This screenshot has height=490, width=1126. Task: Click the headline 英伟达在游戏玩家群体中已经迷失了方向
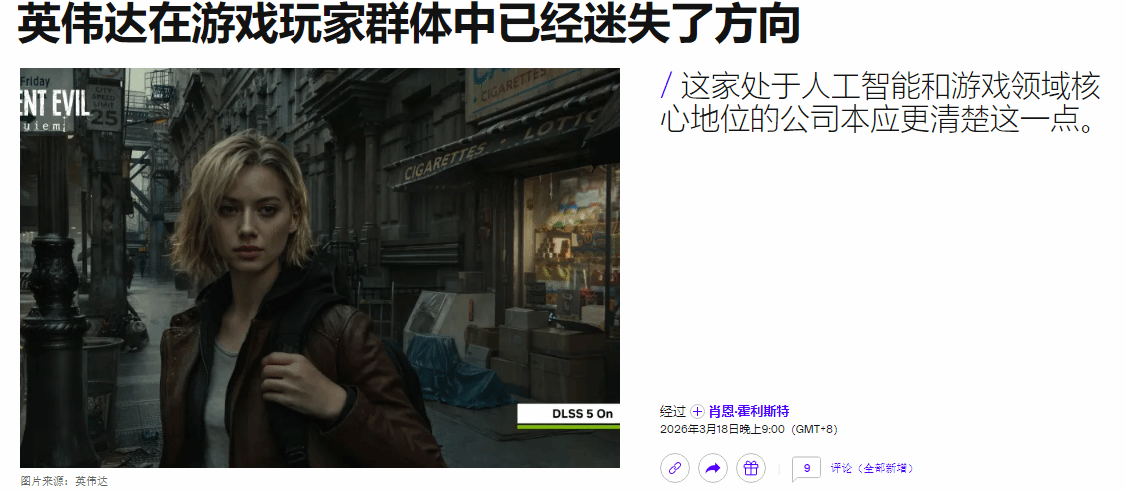(x=409, y=25)
